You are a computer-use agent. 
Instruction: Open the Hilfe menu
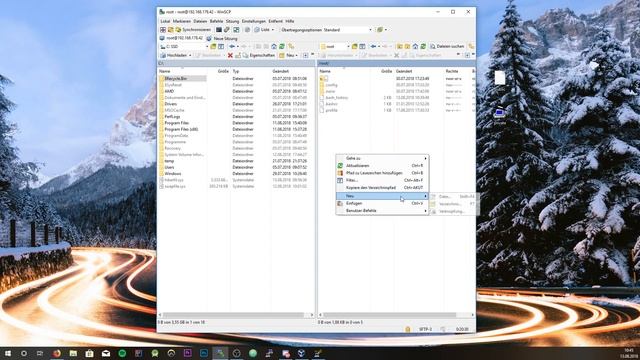point(290,21)
